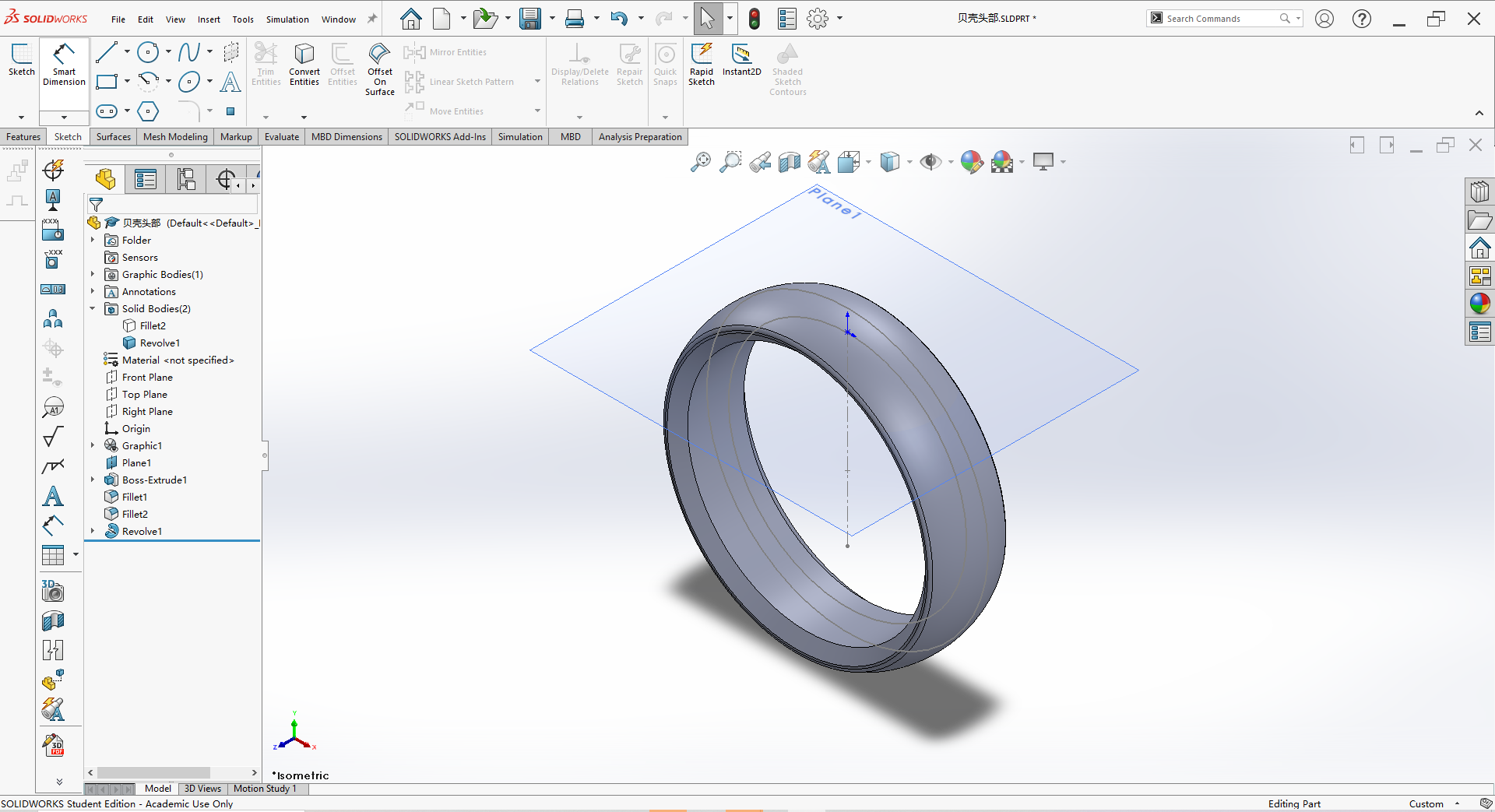Open the Section View tool
Viewport: 1495px width, 812px height.
click(789, 161)
